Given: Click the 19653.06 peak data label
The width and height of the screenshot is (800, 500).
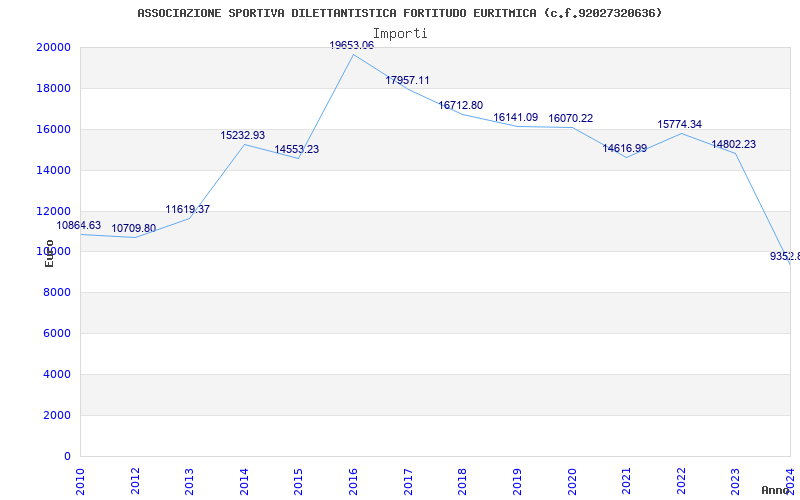Looking at the screenshot, I should point(352,45).
